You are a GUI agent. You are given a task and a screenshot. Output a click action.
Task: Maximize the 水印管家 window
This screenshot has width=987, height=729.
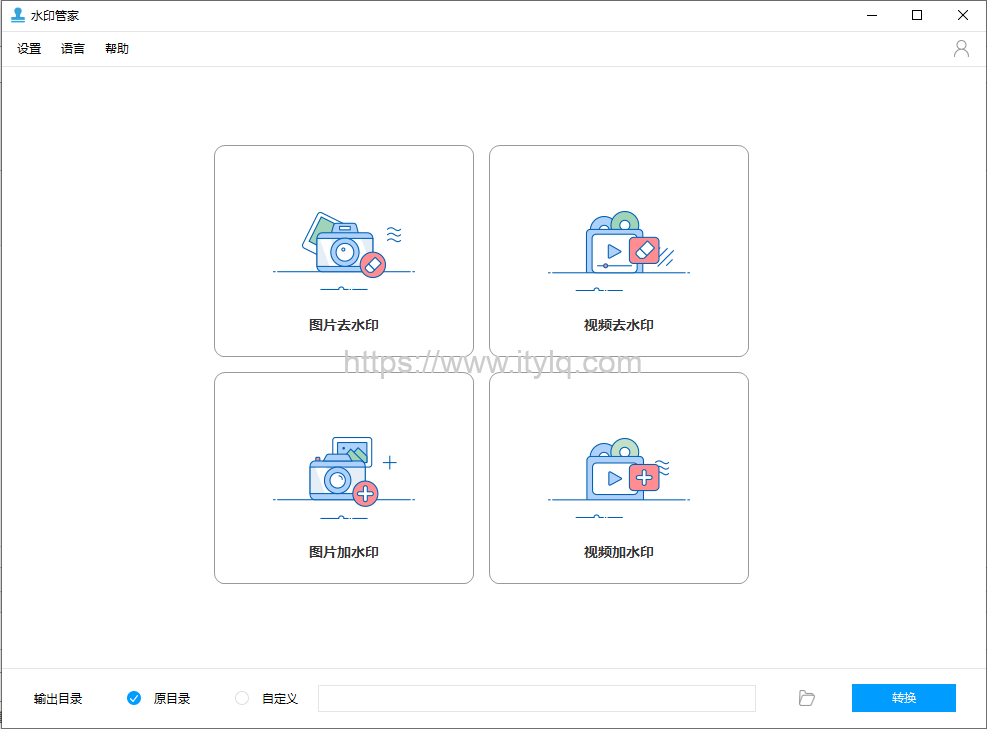point(916,15)
